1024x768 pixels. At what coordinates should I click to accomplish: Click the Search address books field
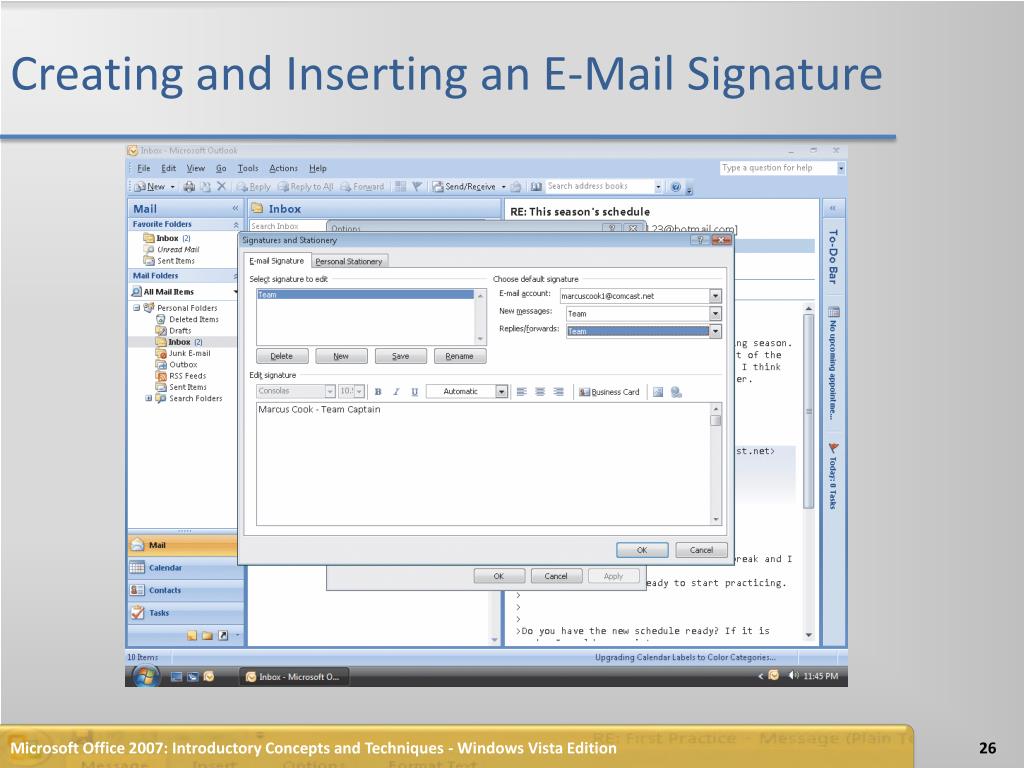pyautogui.click(x=600, y=187)
